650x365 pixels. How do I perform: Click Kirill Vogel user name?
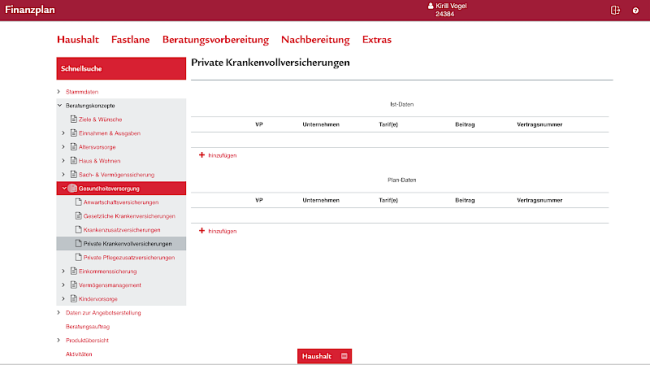[451, 6]
